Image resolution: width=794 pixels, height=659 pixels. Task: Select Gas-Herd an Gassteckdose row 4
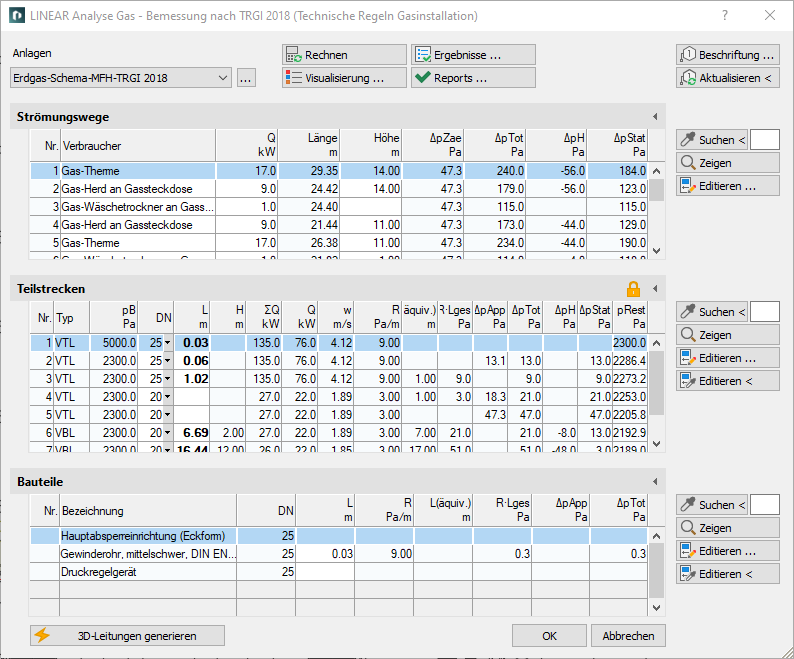coord(339,225)
